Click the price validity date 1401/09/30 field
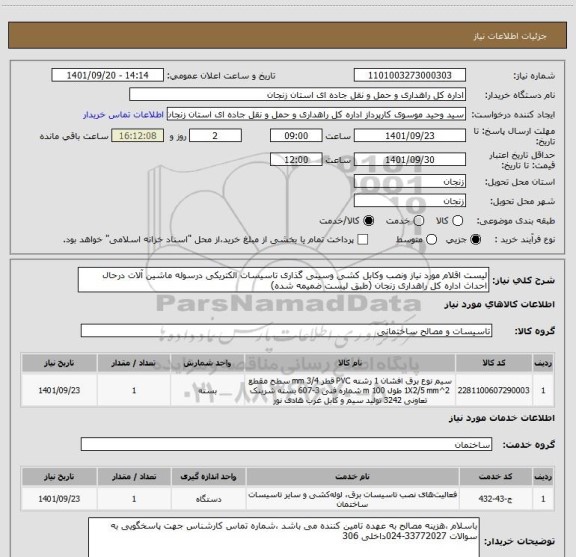 pos(410,159)
